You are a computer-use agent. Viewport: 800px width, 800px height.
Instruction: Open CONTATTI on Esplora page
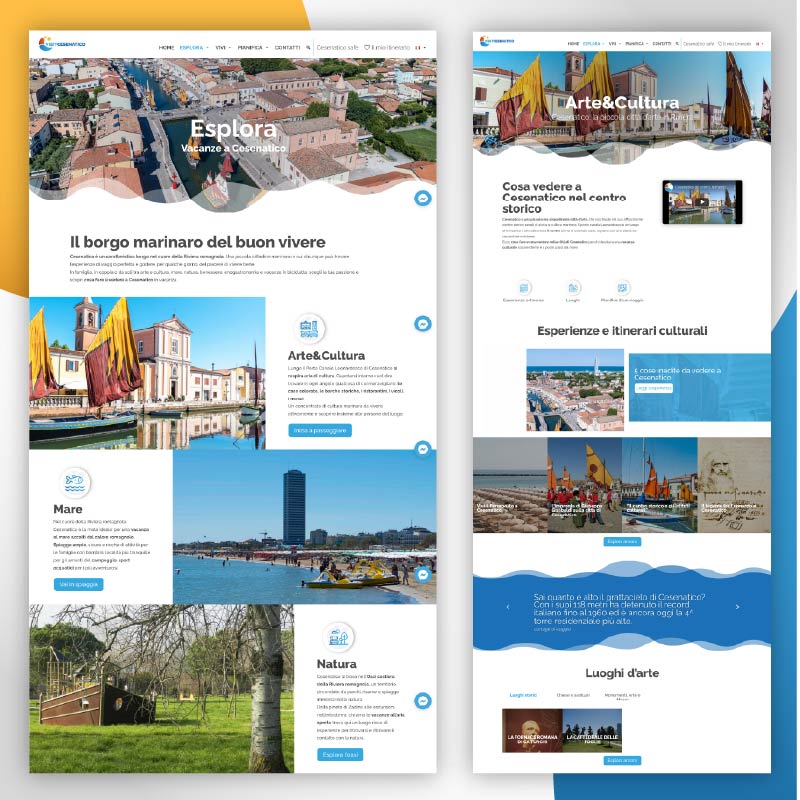[x=287, y=47]
